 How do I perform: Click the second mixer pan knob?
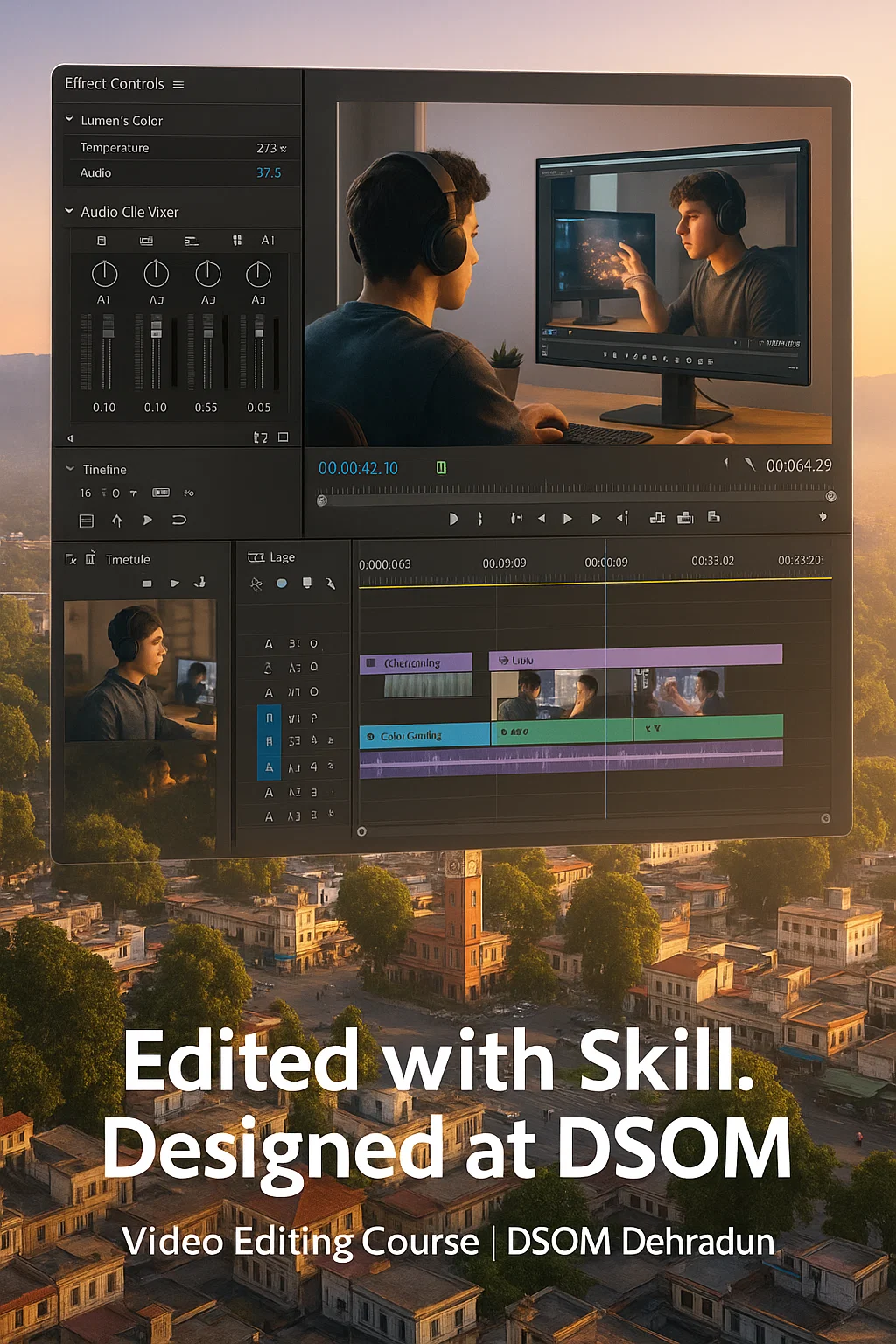point(156,274)
